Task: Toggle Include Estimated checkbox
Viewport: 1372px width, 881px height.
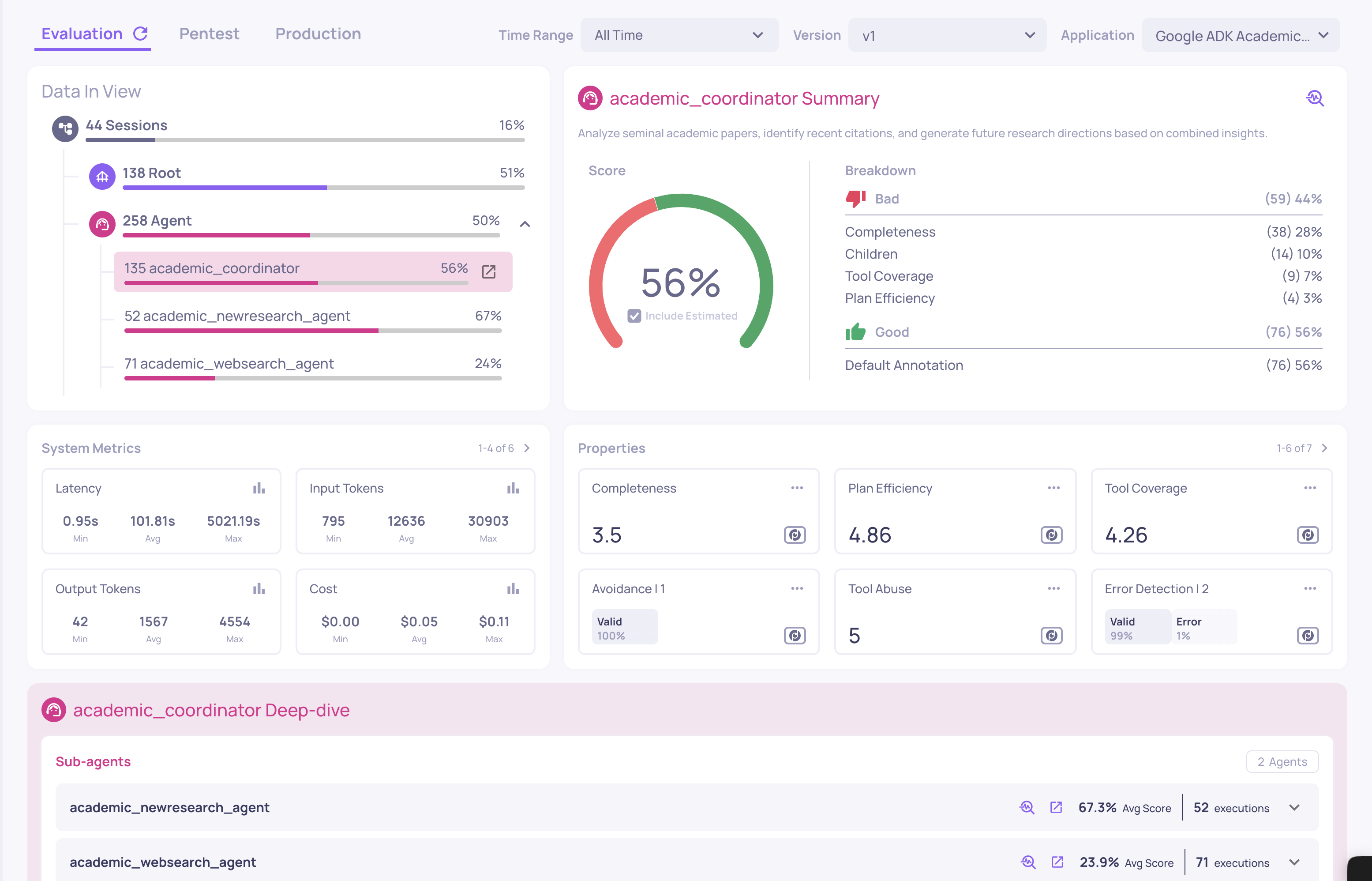Action: coord(634,316)
